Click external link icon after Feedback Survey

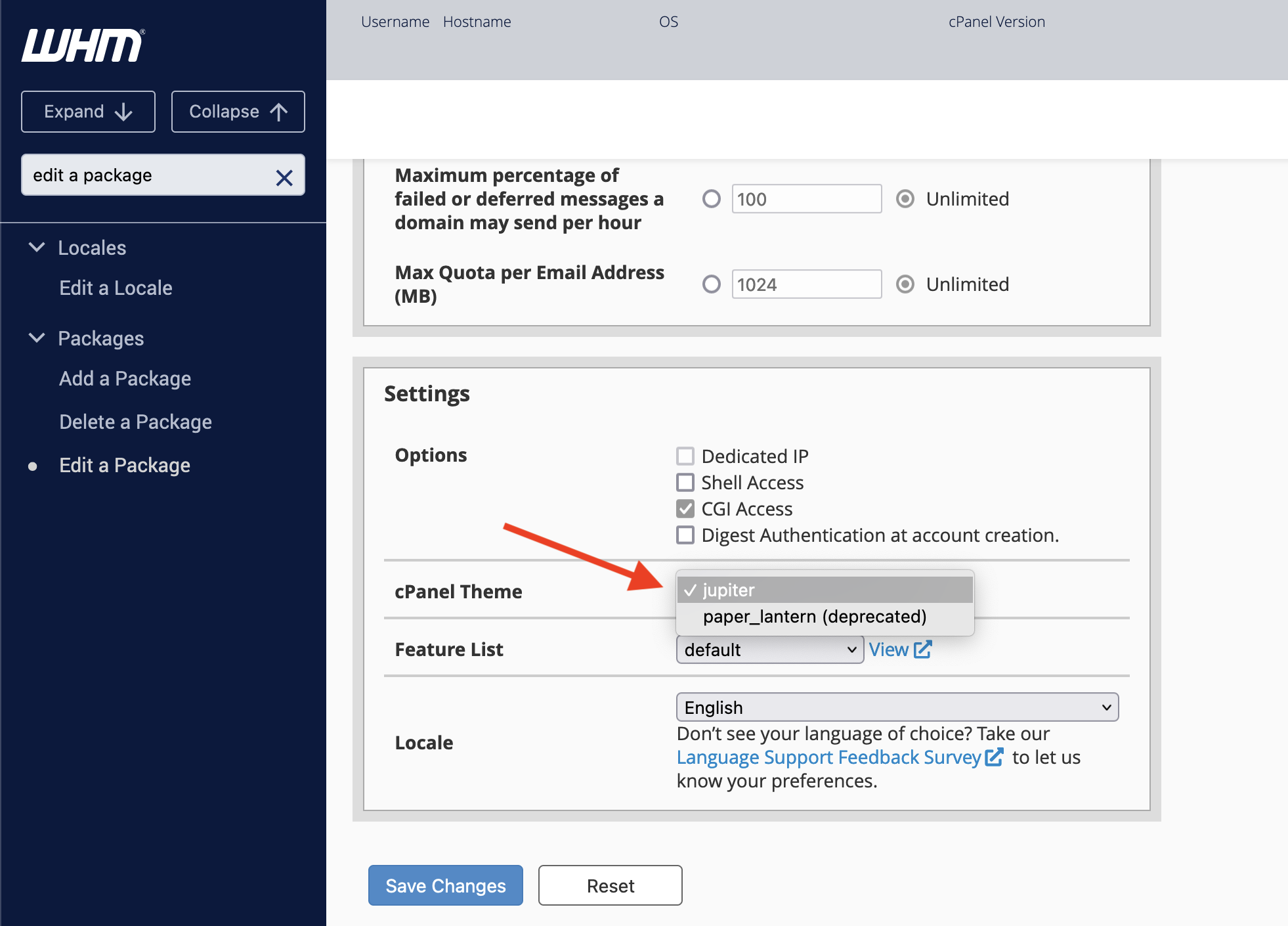tap(994, 757)
